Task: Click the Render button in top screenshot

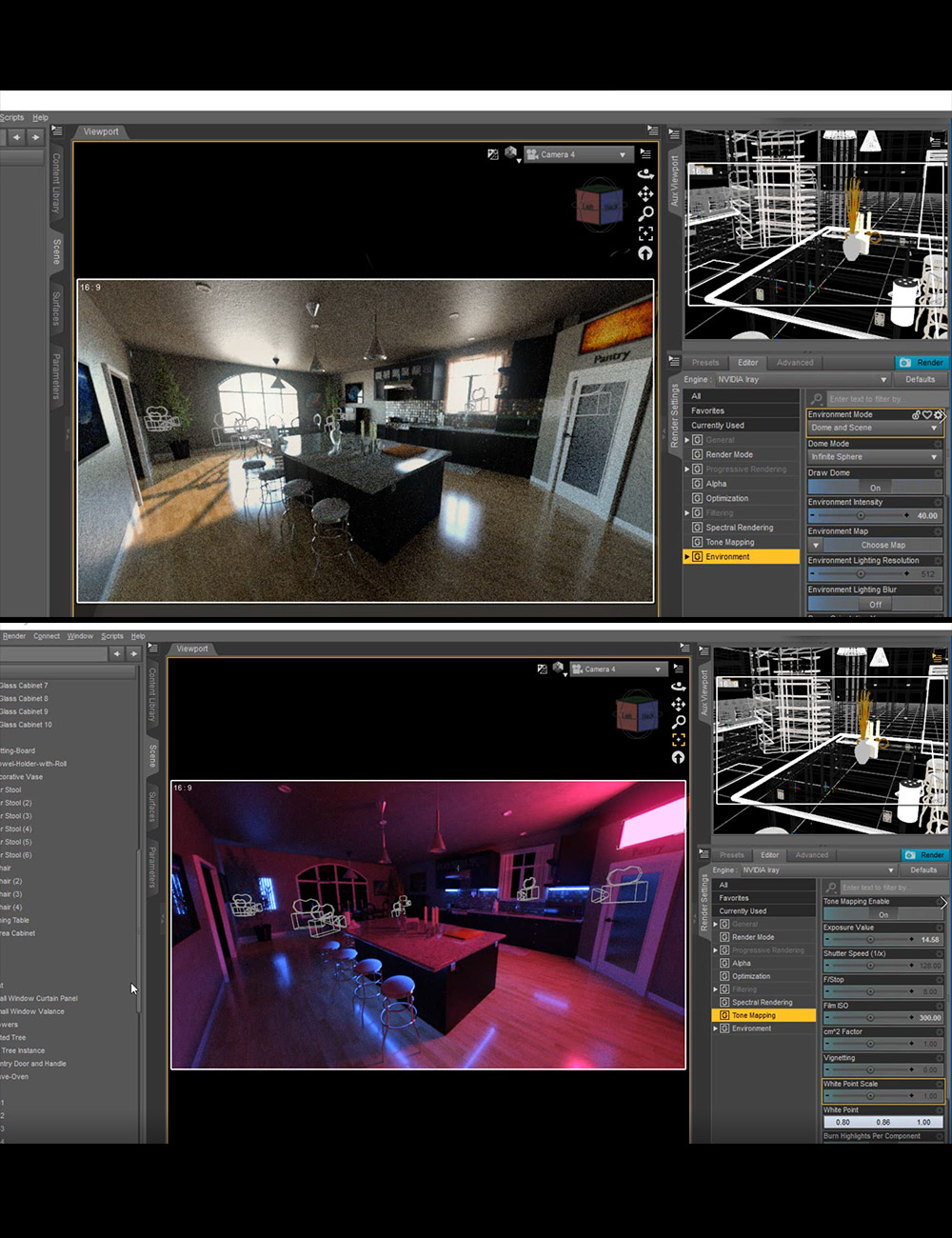Action: coord(922,362)
